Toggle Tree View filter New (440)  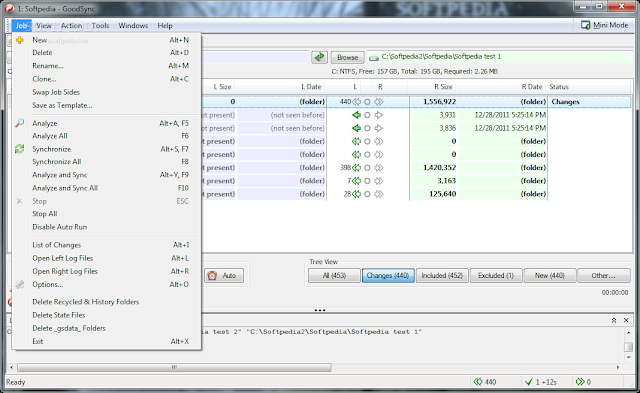550,275
